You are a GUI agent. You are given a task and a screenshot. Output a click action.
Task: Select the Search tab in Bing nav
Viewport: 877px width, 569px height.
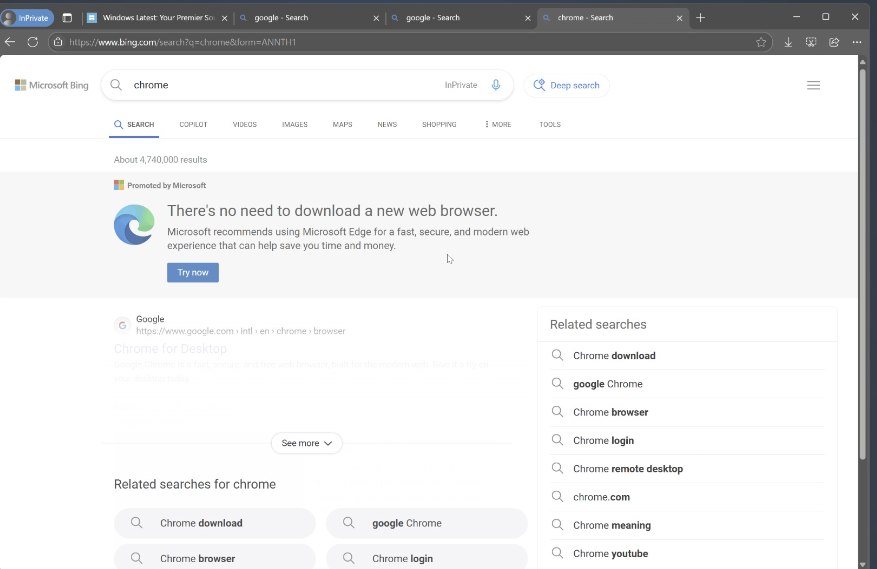134,125
